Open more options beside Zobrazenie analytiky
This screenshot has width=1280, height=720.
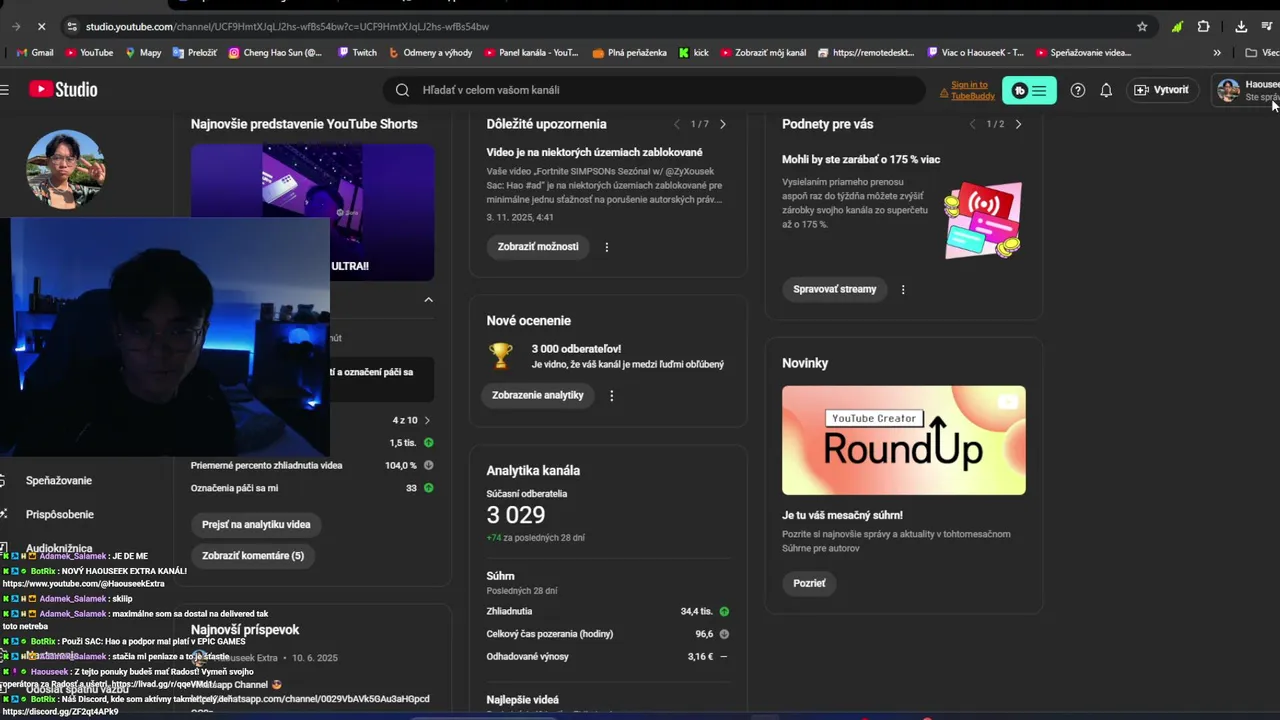[612, 396]
